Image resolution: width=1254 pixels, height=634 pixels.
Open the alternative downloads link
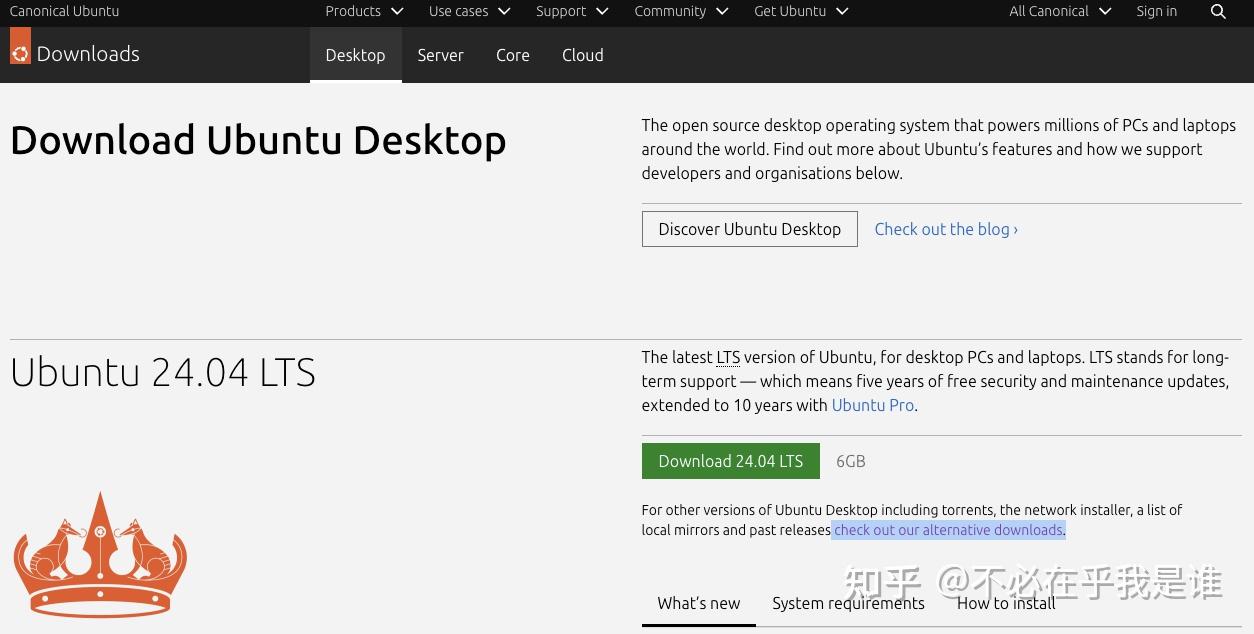(x=948, y=530)
